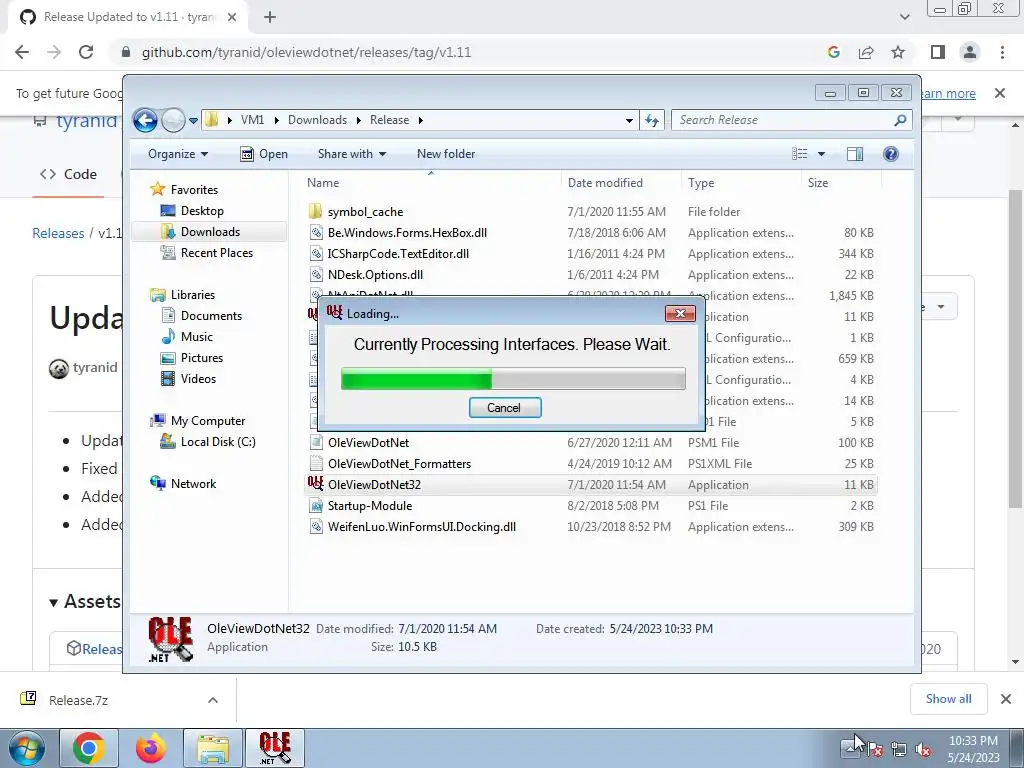1024x768 pixels.
Task: Open the view options dropdown arrow
Action: 821,154
